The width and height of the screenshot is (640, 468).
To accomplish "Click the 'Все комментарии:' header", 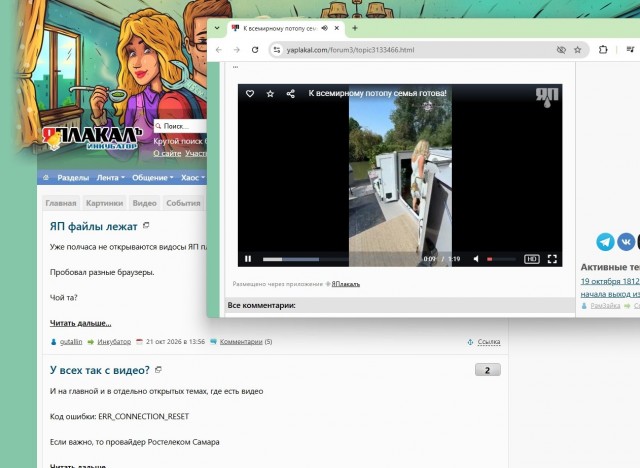I will coord(262,305).
